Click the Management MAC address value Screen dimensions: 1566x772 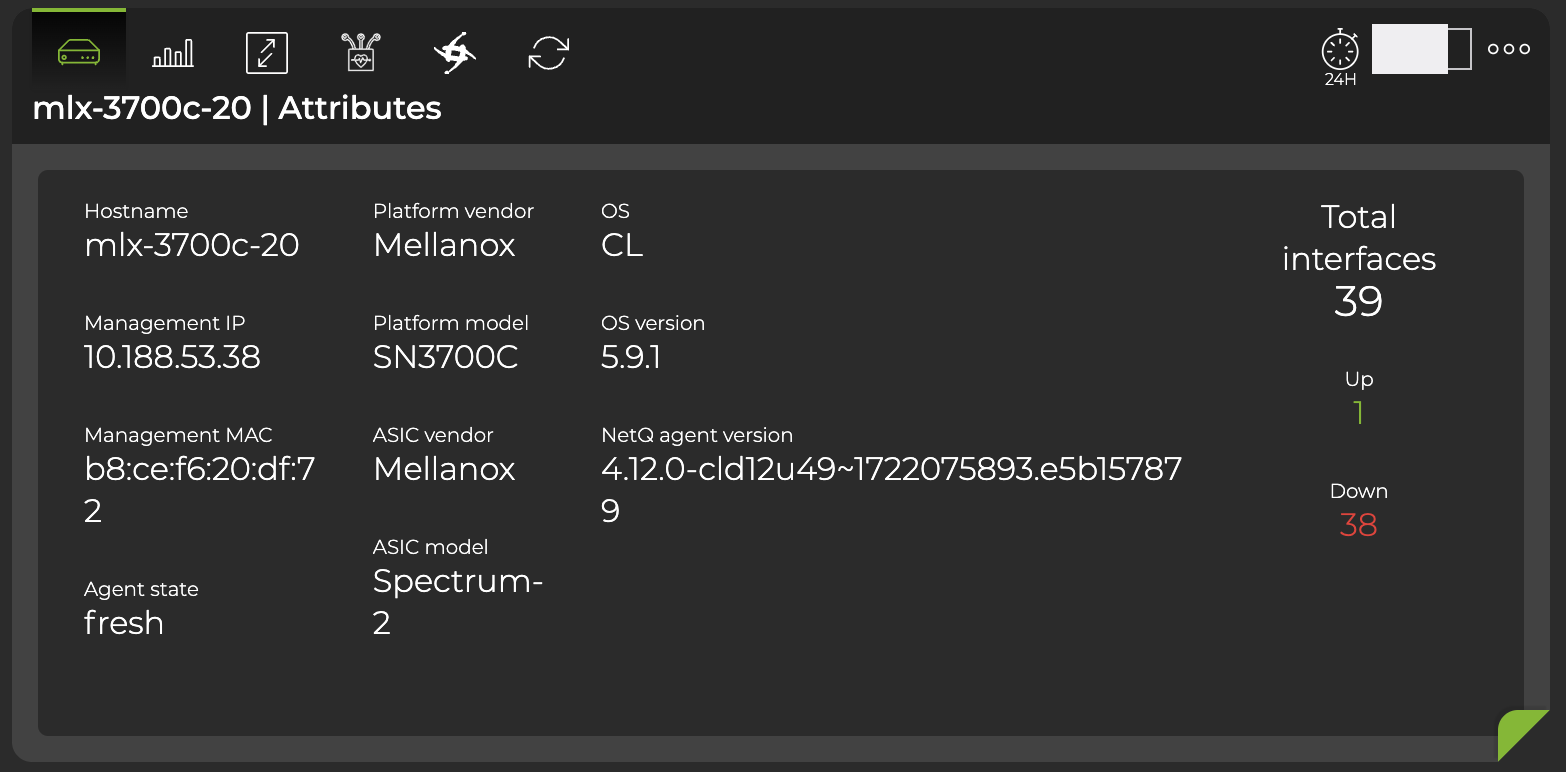point(199,467)
